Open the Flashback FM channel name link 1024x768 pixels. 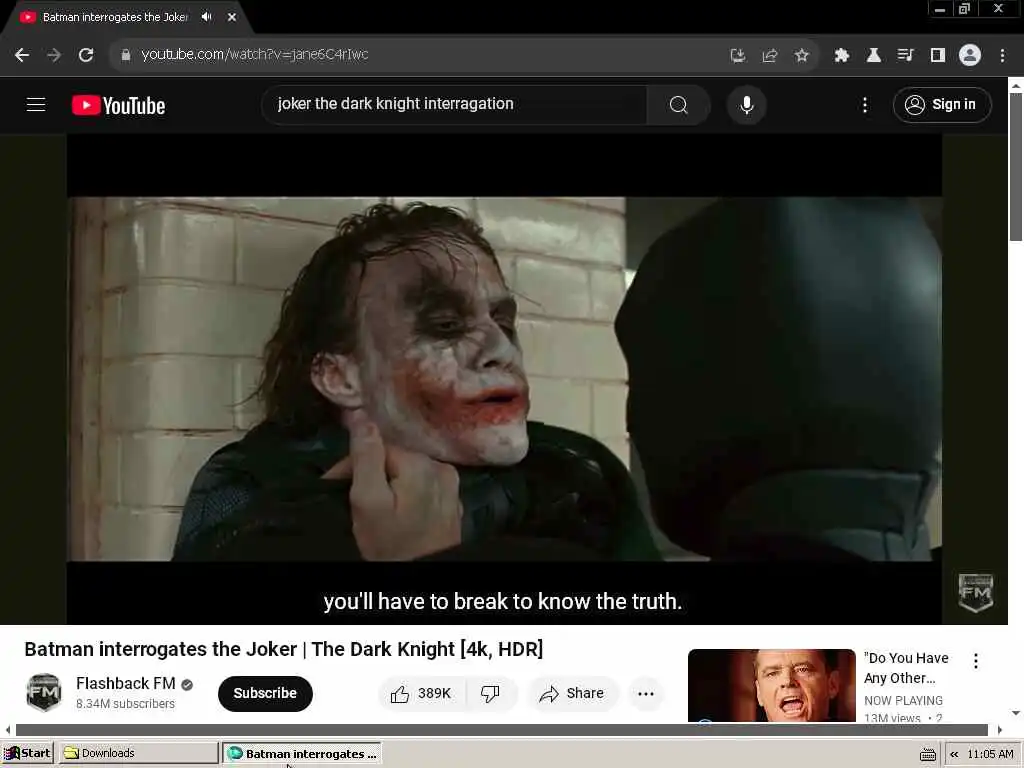coord(125,683)
